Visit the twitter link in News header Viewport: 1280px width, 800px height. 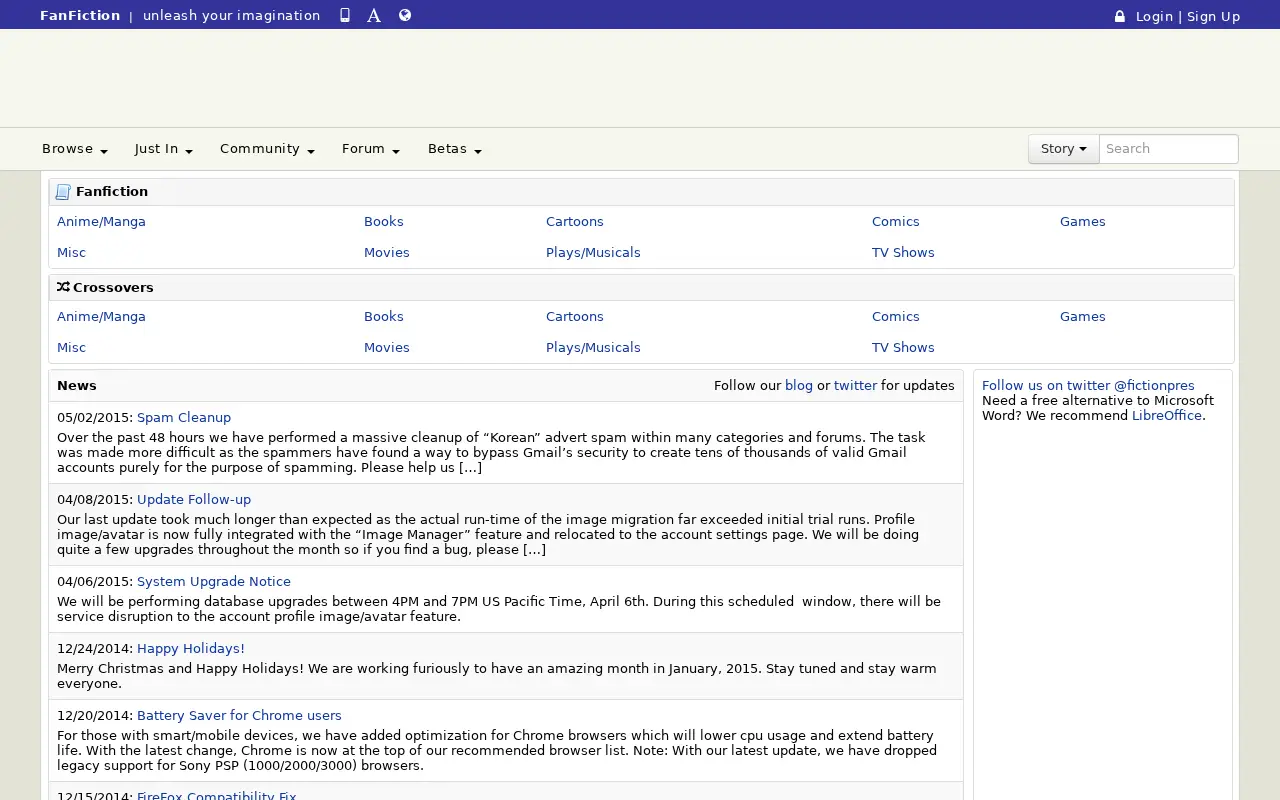point(855,386)
